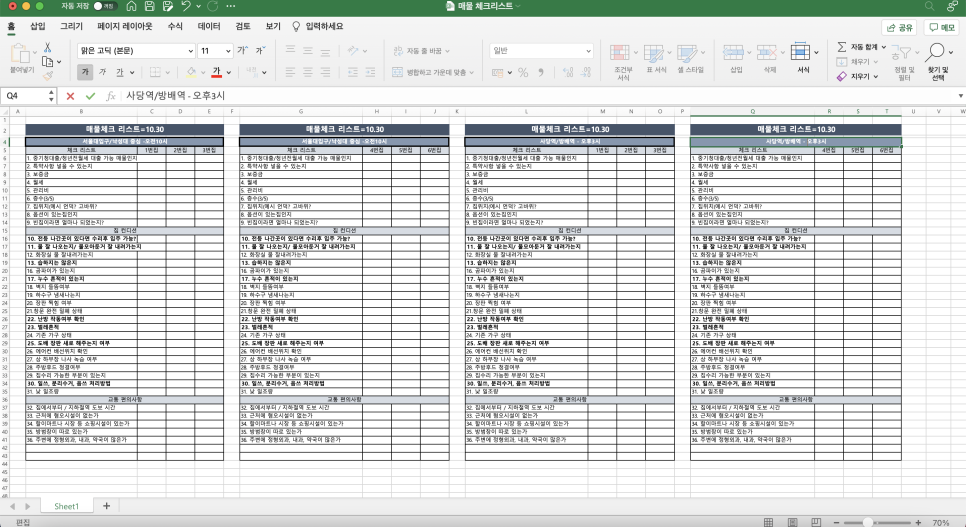This screenshot has height=527, width=966.
Task: Align text to the left
Action: 290,72
